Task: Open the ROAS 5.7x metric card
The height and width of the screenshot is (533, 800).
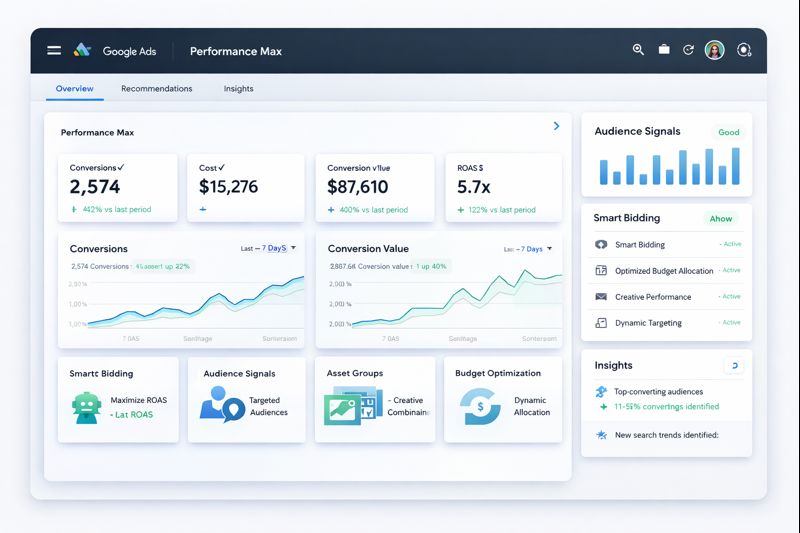Action: (x=504, y=188)
